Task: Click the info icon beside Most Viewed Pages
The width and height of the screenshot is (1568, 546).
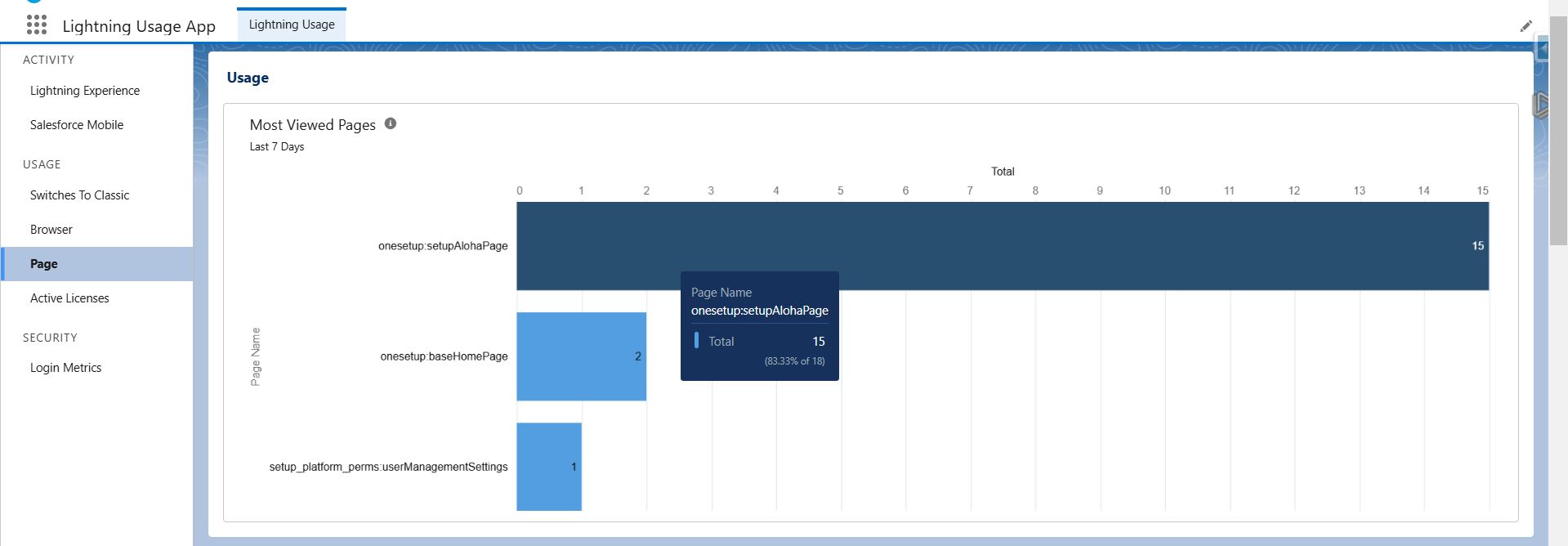Action: pyautogui.click(x=391, y=123)
